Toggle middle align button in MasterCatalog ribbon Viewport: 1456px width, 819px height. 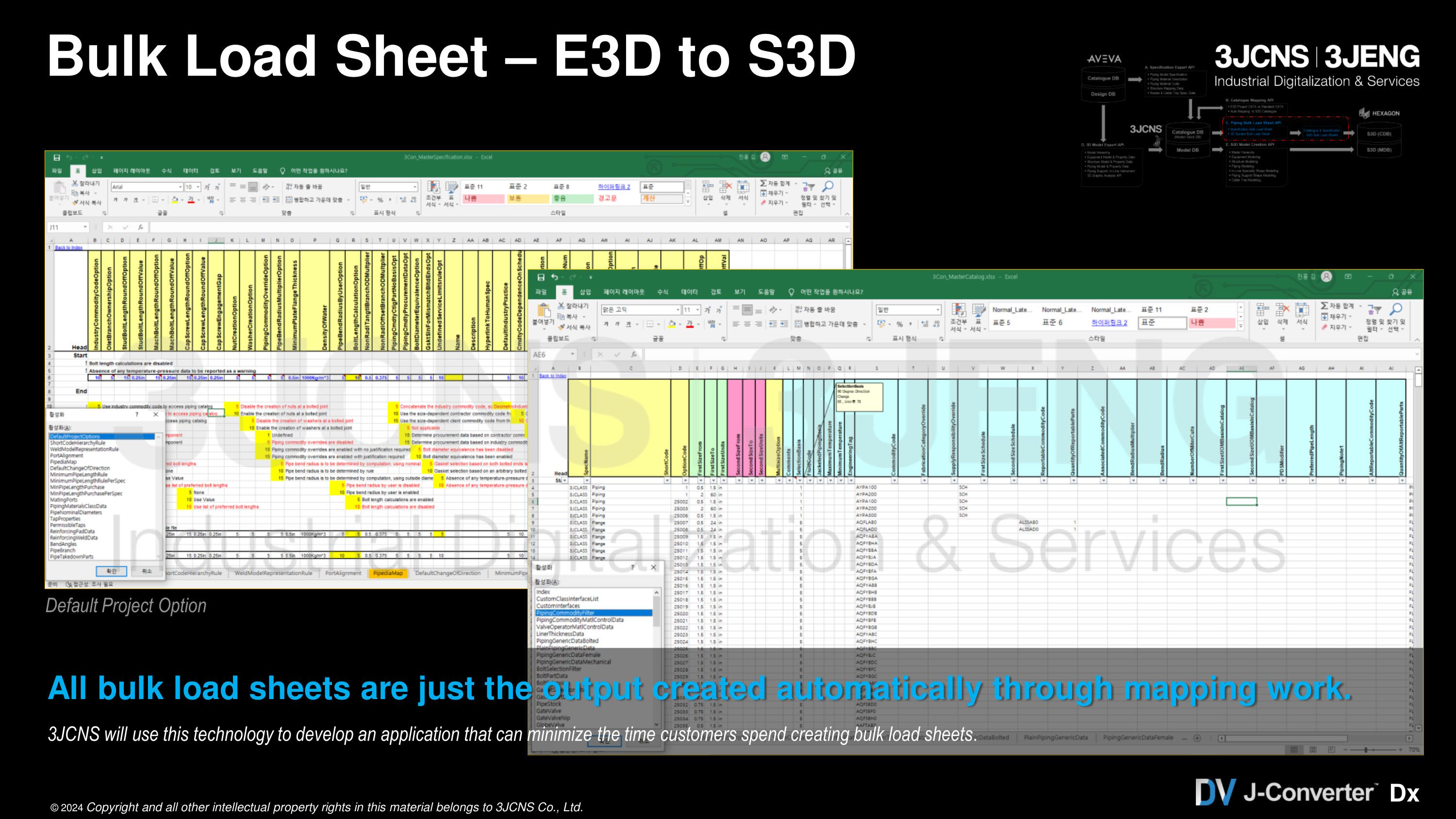[747, 309]
